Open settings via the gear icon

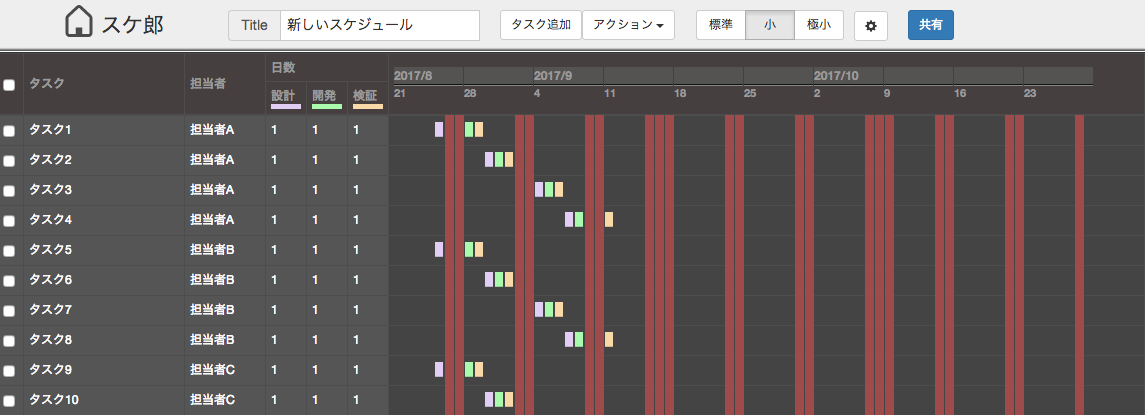870,26
